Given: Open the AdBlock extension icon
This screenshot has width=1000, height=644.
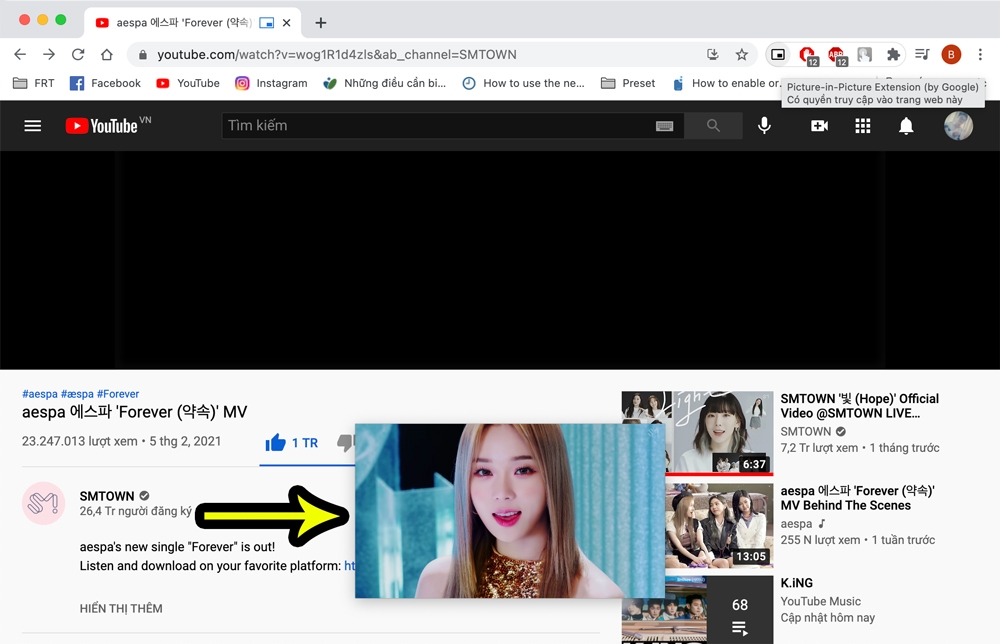Looking at the screenshot, I should click(836, 54).
